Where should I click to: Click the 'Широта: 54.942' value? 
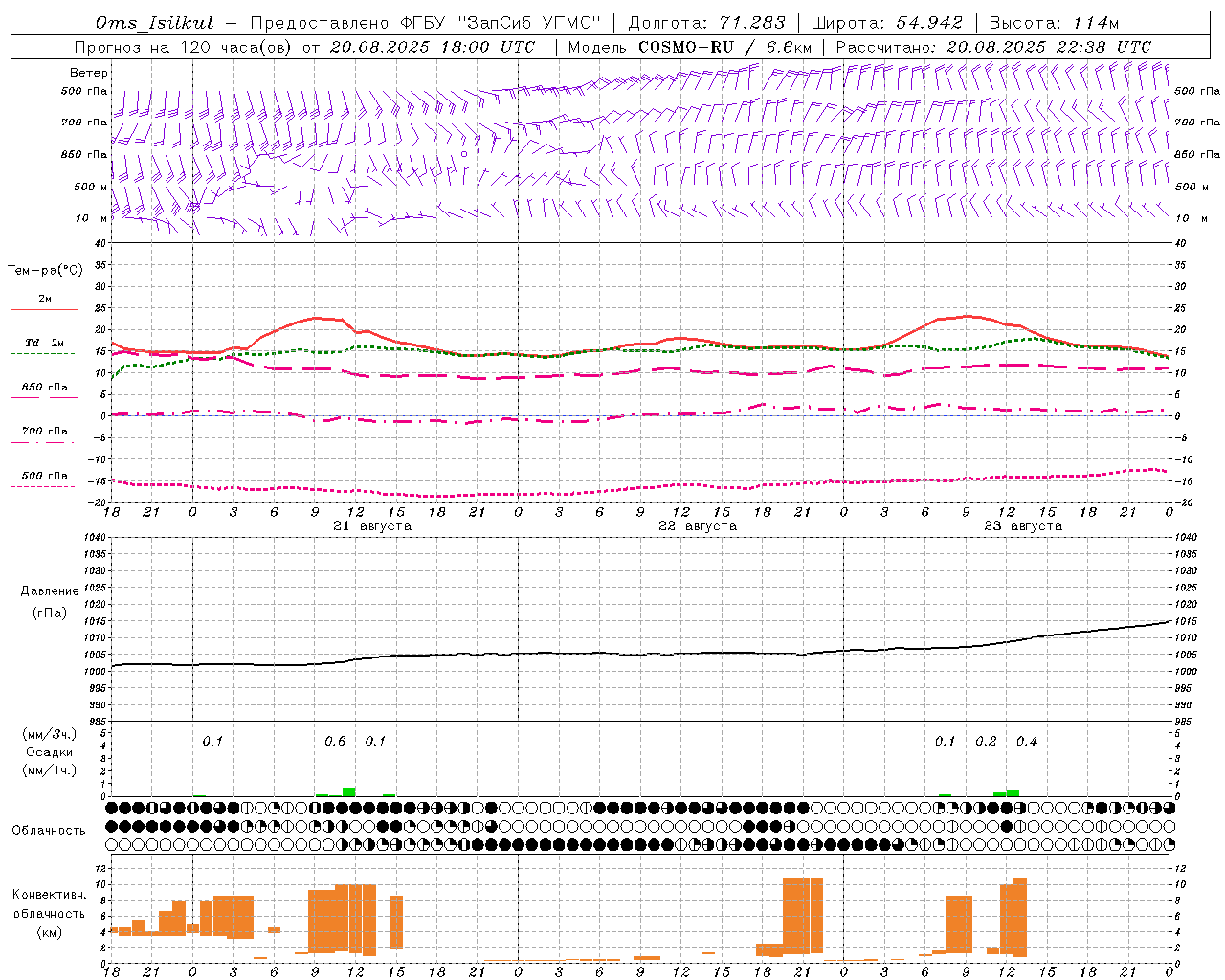pyautogui.click(x=887, y=23)
